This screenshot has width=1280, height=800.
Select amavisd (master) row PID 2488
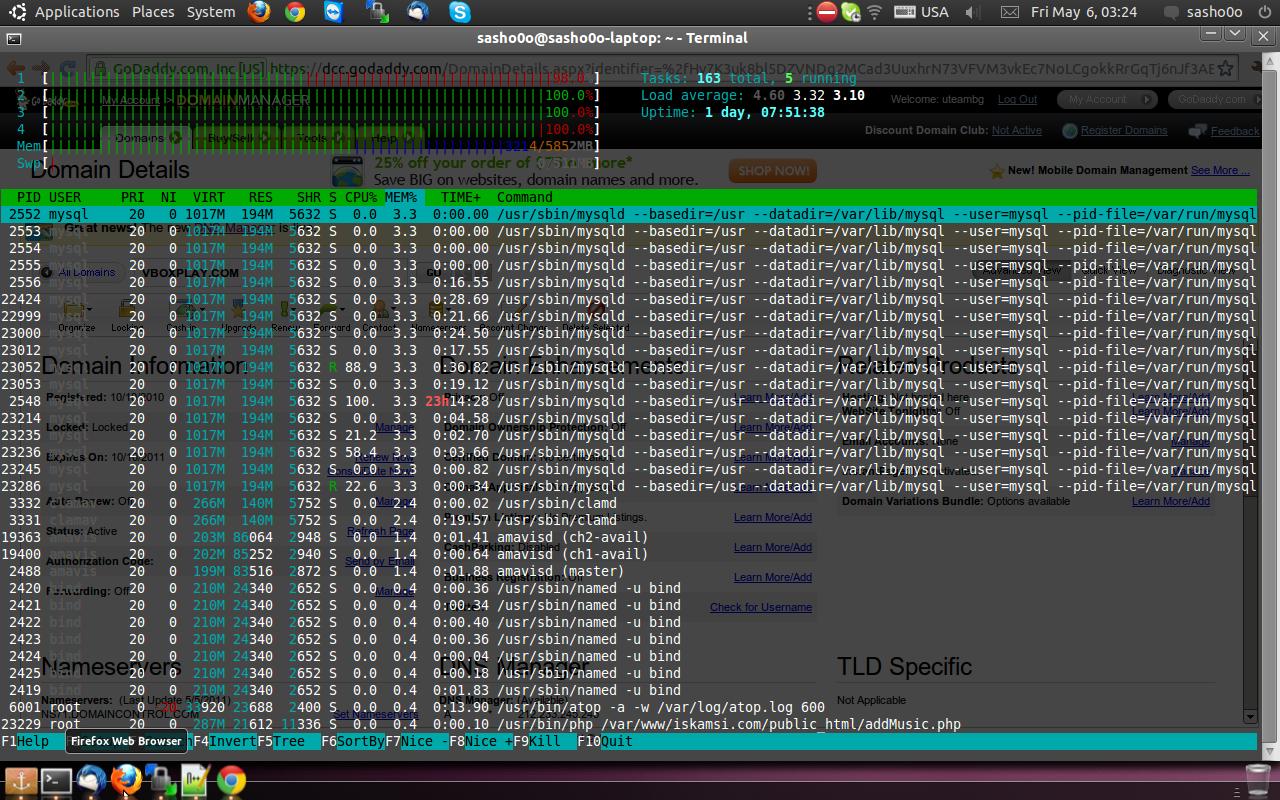coord(628,571)
